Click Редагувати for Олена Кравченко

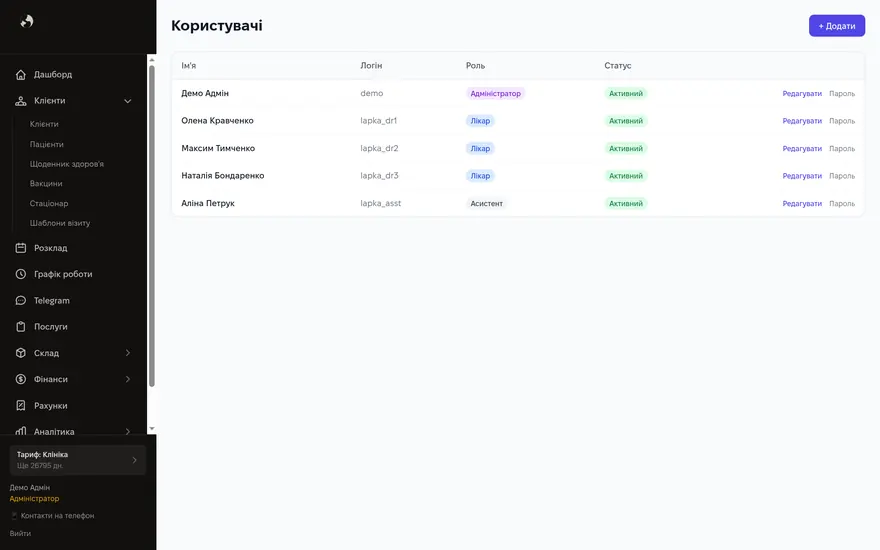point(802,121)
